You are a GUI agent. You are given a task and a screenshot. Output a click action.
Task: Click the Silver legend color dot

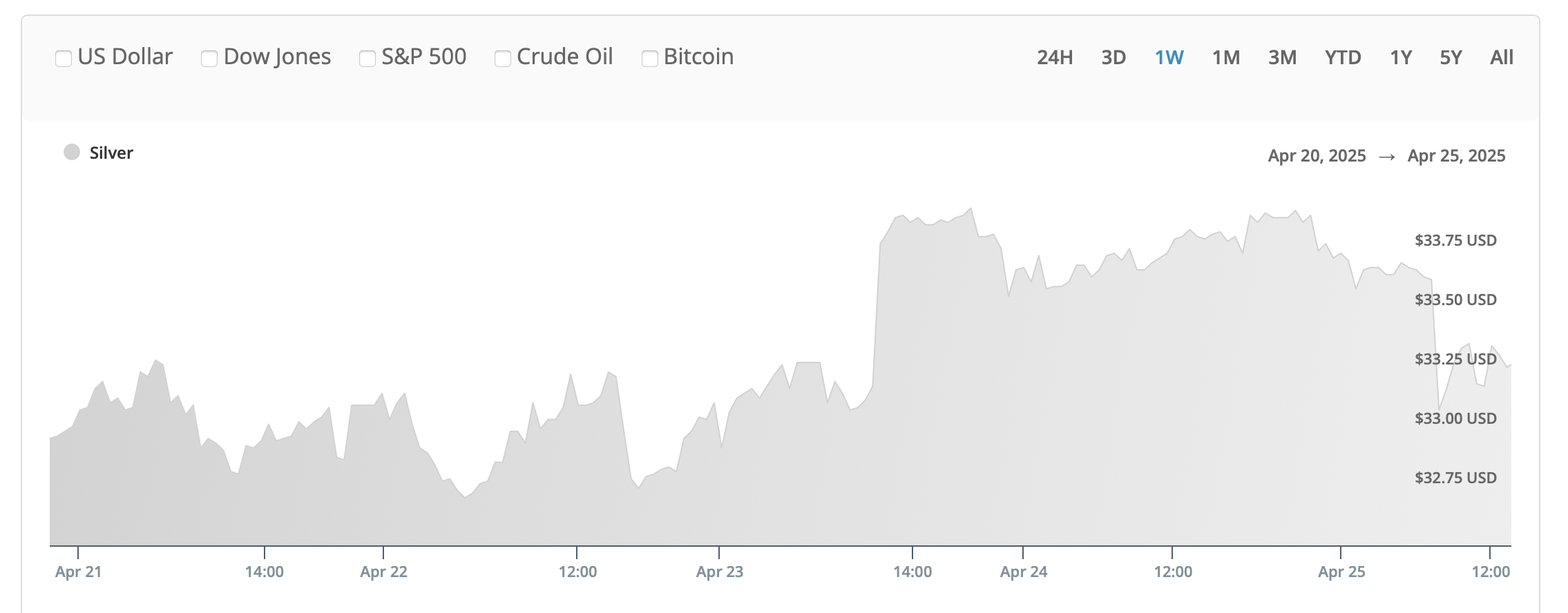[72, 152]
